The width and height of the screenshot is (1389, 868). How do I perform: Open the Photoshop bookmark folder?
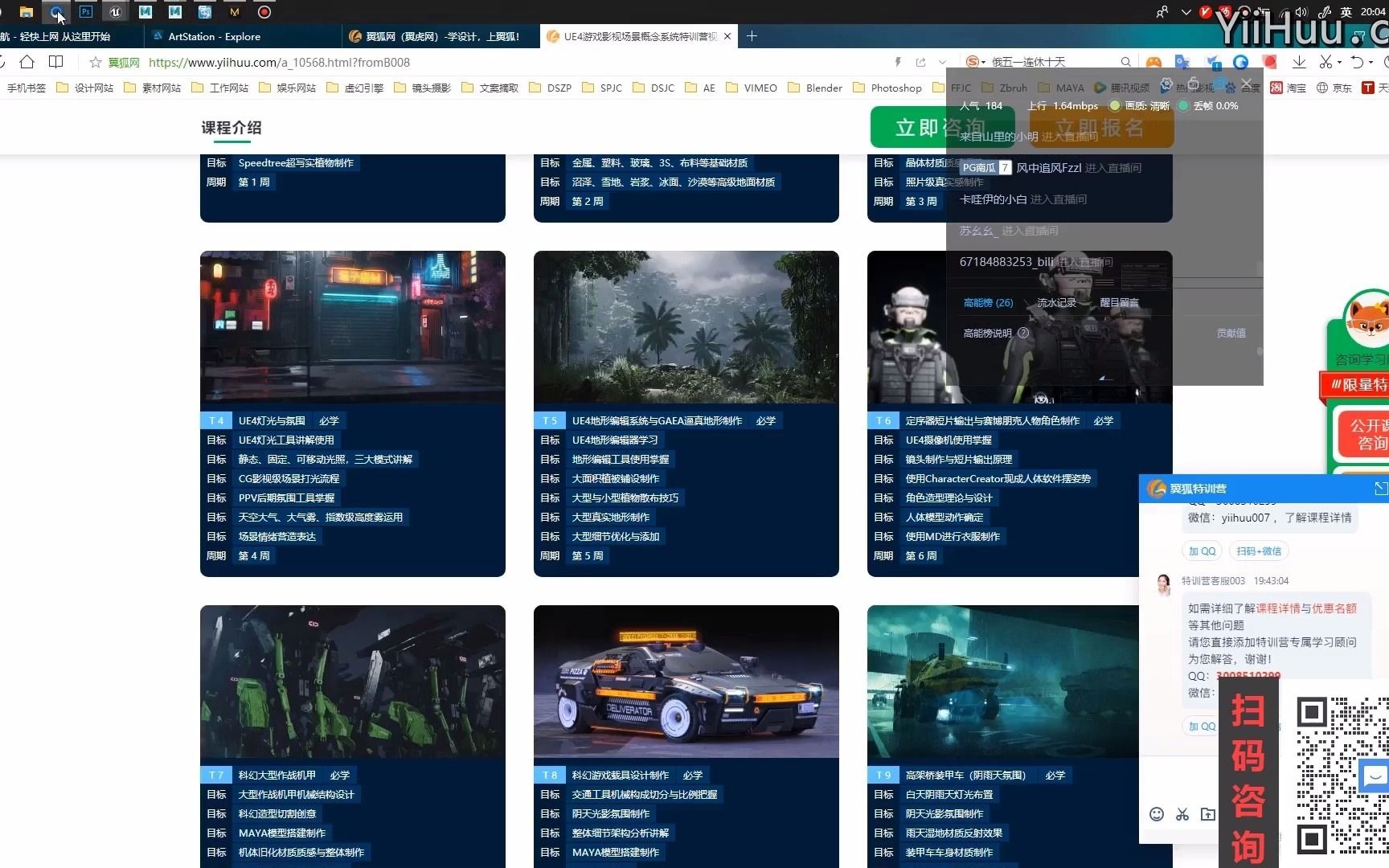click(x=887, y=88)
